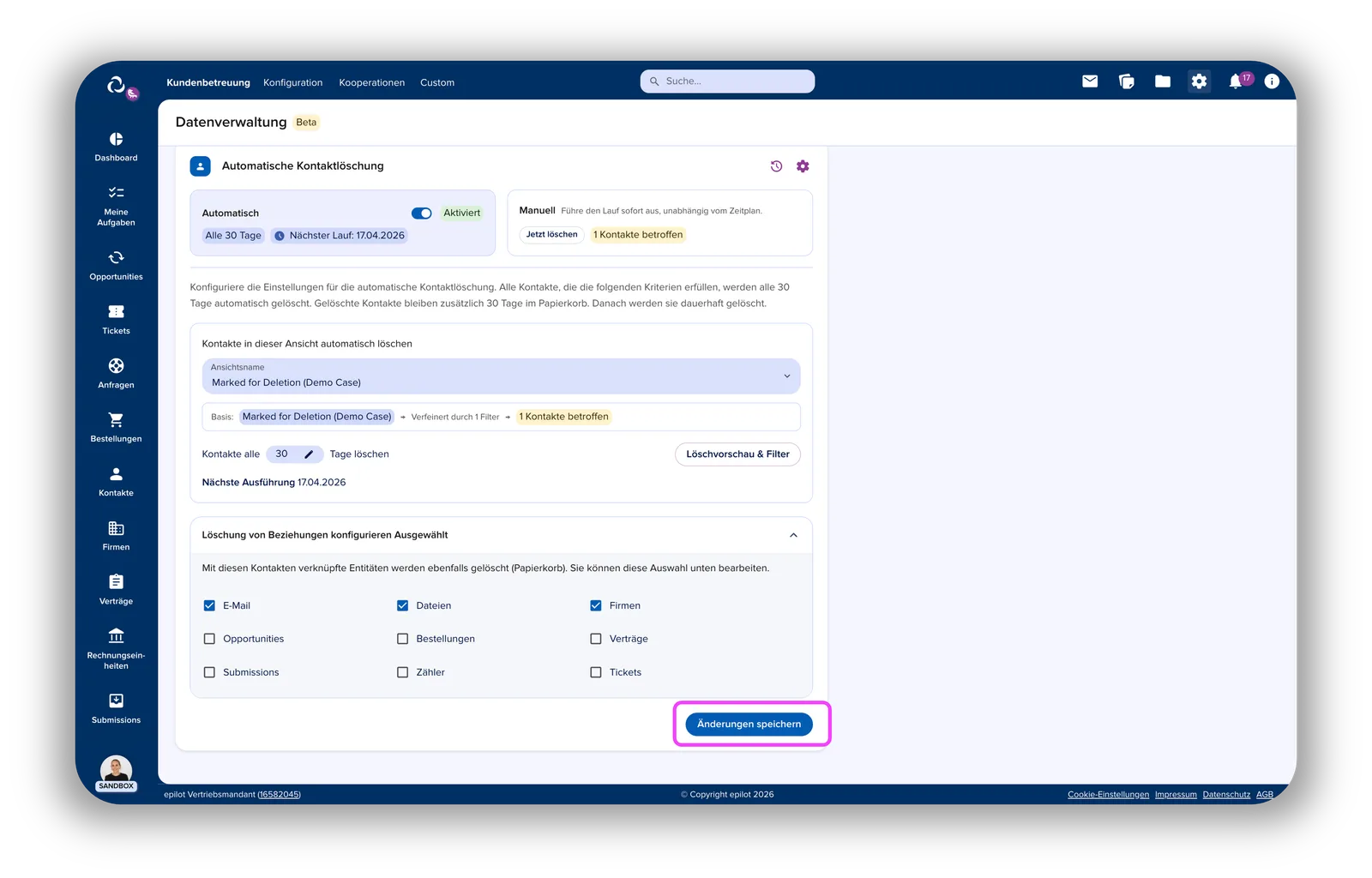Check the Submissions checkbox

point(209,672)
